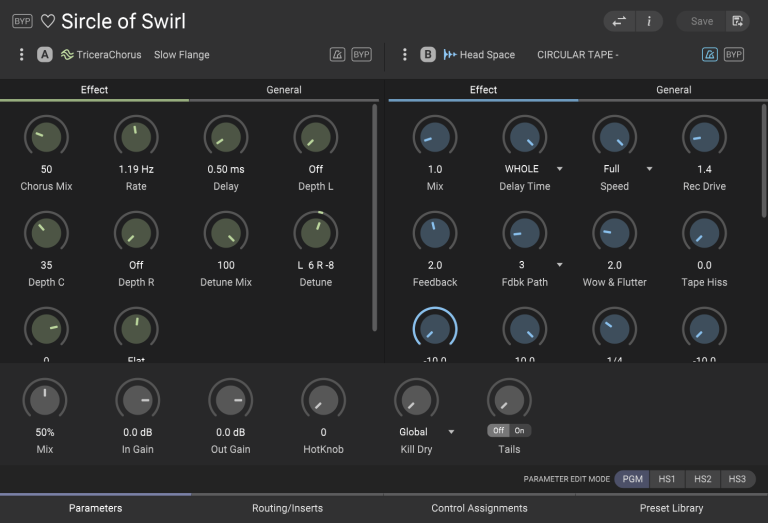Image resolution: width=768 pixels, height=523 pixels.
Task: Click the highlighted blue-ring knob
Action: (x=435, y=329)
